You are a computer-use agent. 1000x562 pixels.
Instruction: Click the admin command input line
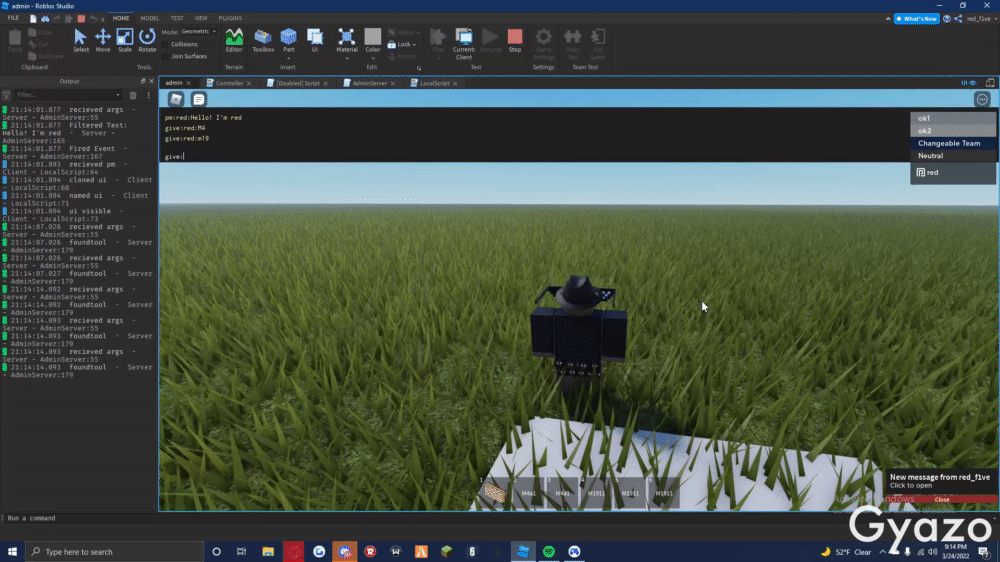pos(534,156)
